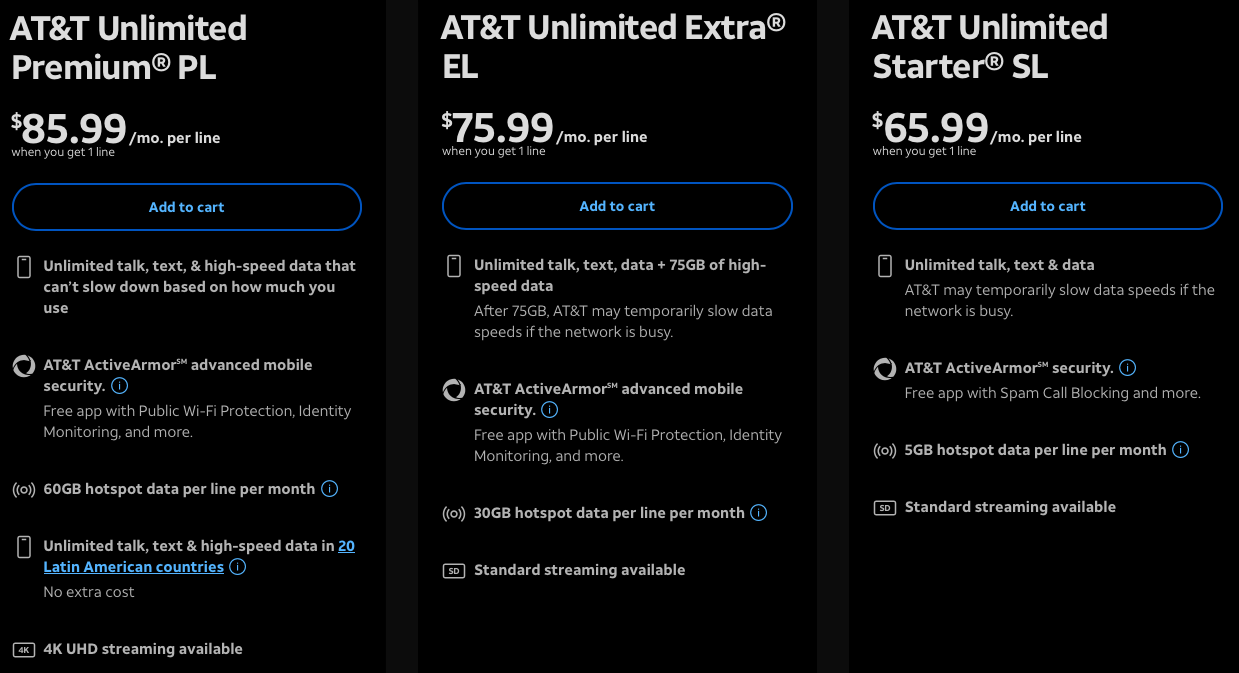Screen dimensions: 1239x673
Task: Click info icon for Premium ActiveArmor security
Action: 119,386
